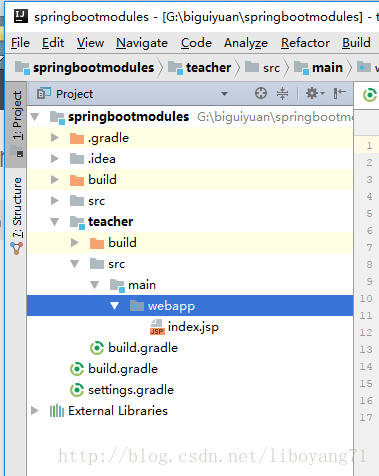The width and height of the screenshot is (379, 476).
Task: Toggle the 7: Structure side tab
Action: tap(16, 215)
